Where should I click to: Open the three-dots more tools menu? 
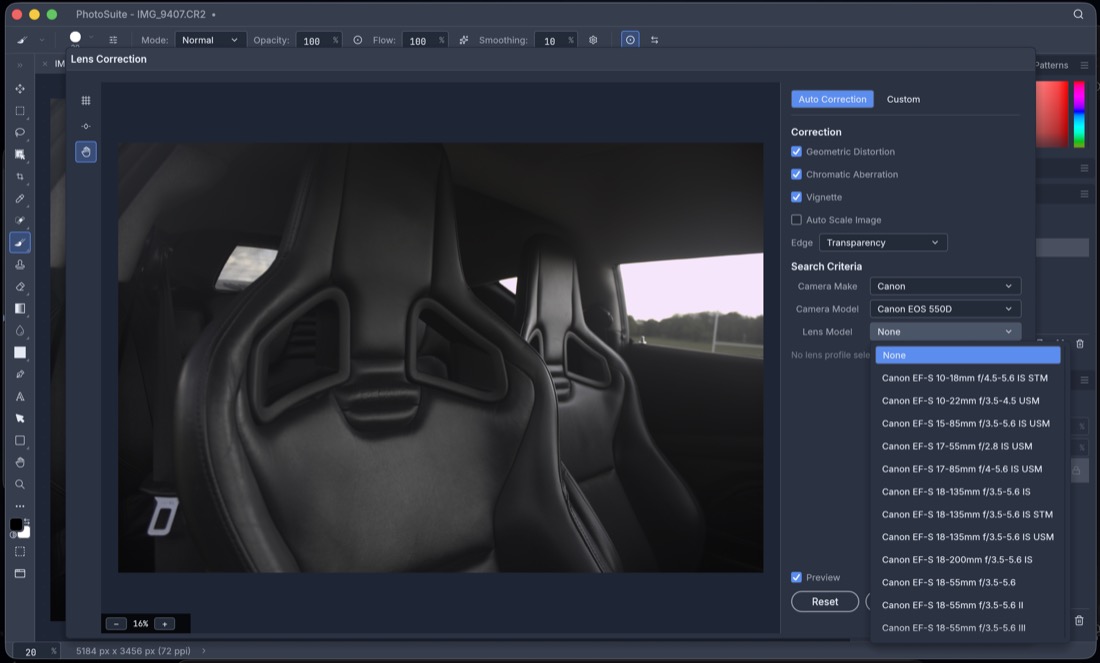click(x=20, y=506)
